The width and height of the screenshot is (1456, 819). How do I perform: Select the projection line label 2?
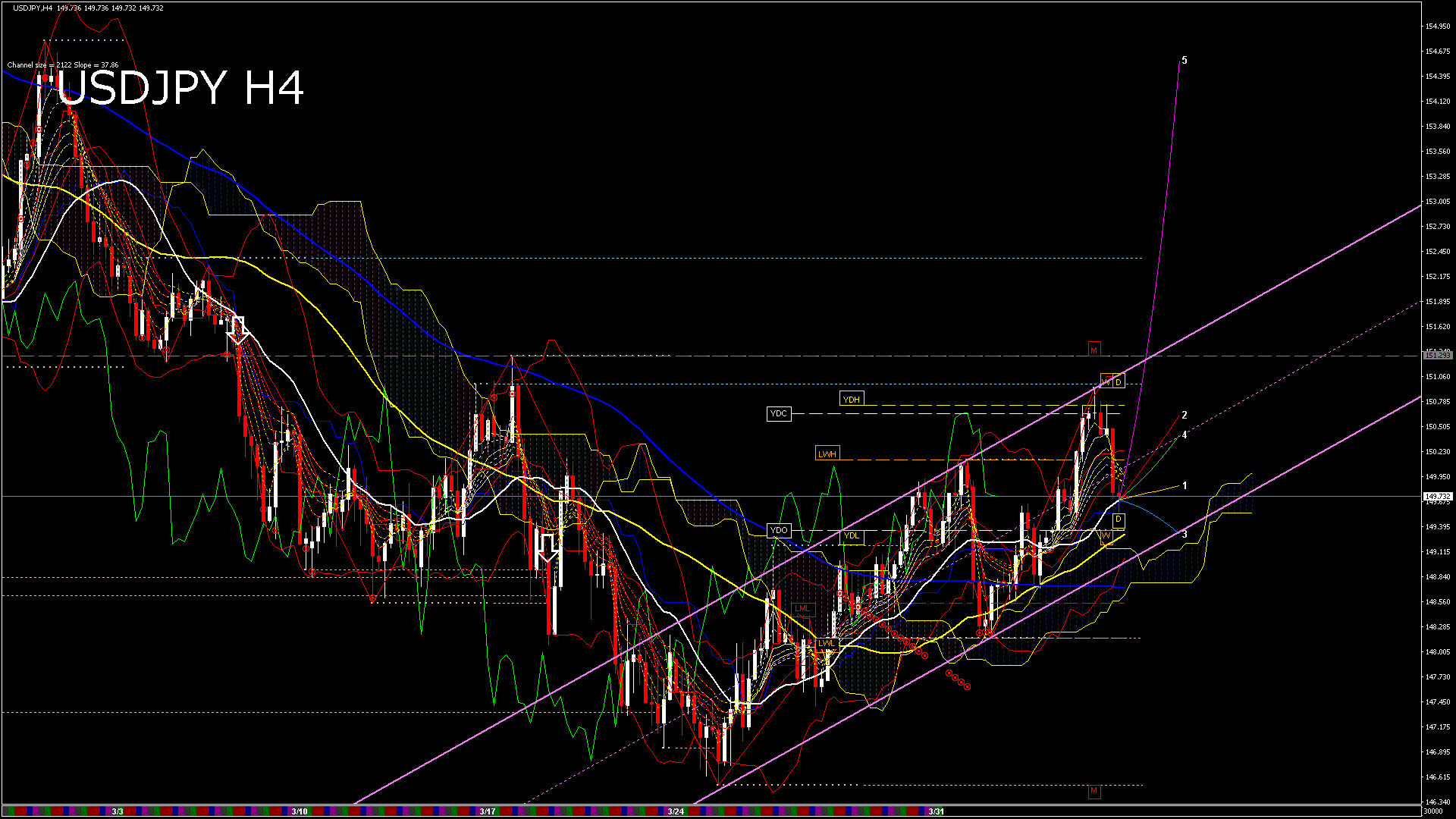(1185, 415)
